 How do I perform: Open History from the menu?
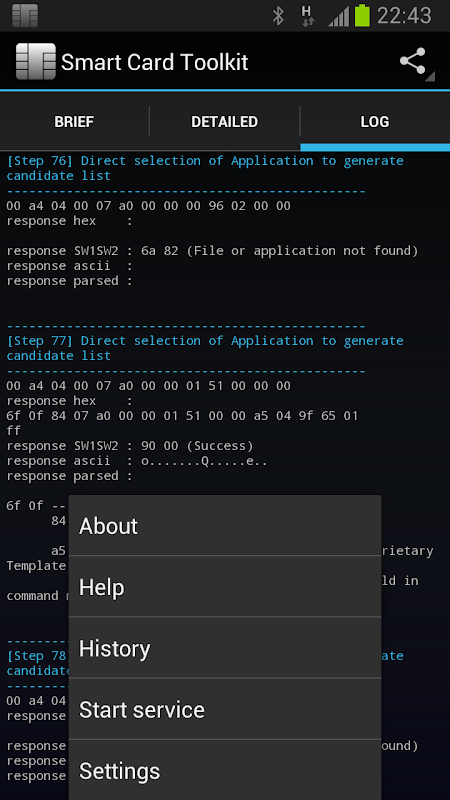click(x=225, y=648)
